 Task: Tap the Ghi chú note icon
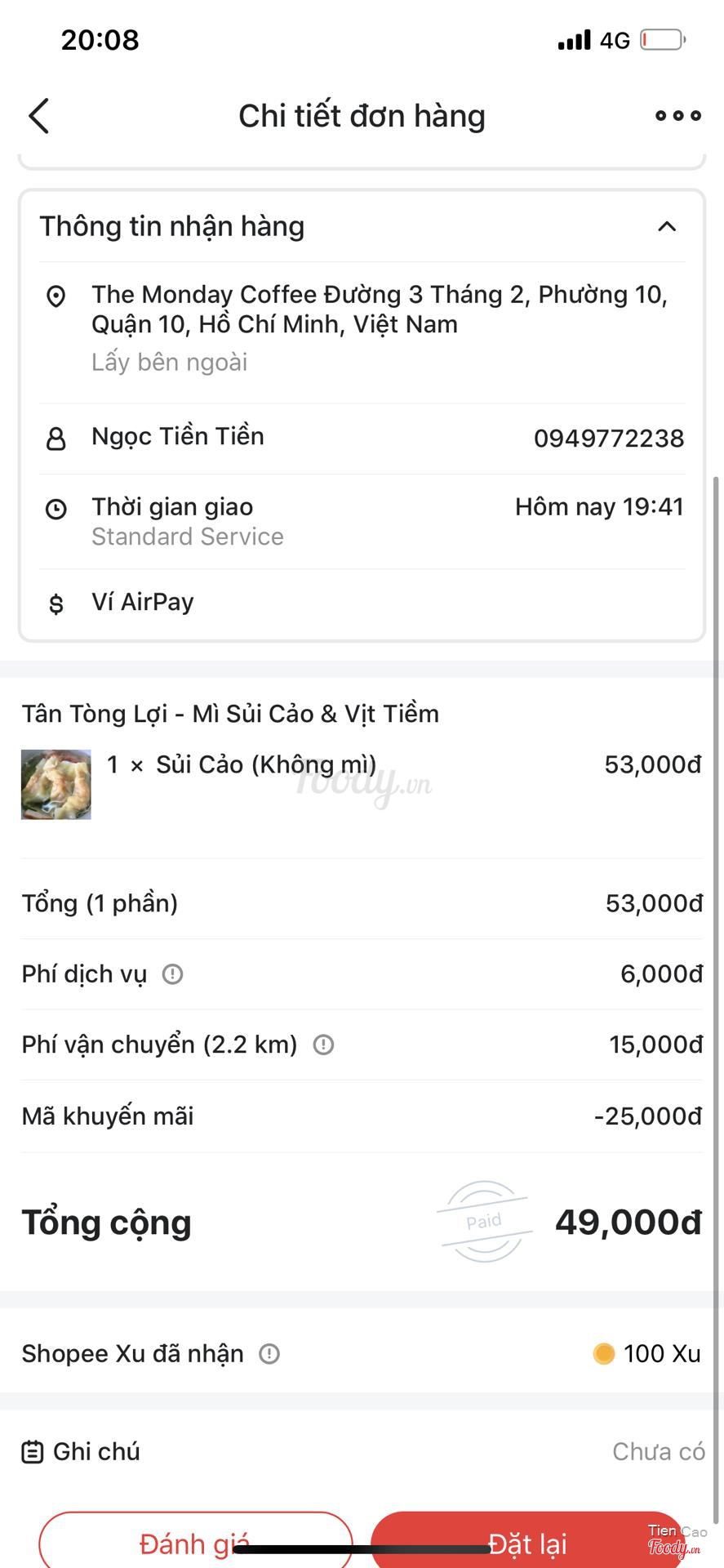[x=33, y=1452]
